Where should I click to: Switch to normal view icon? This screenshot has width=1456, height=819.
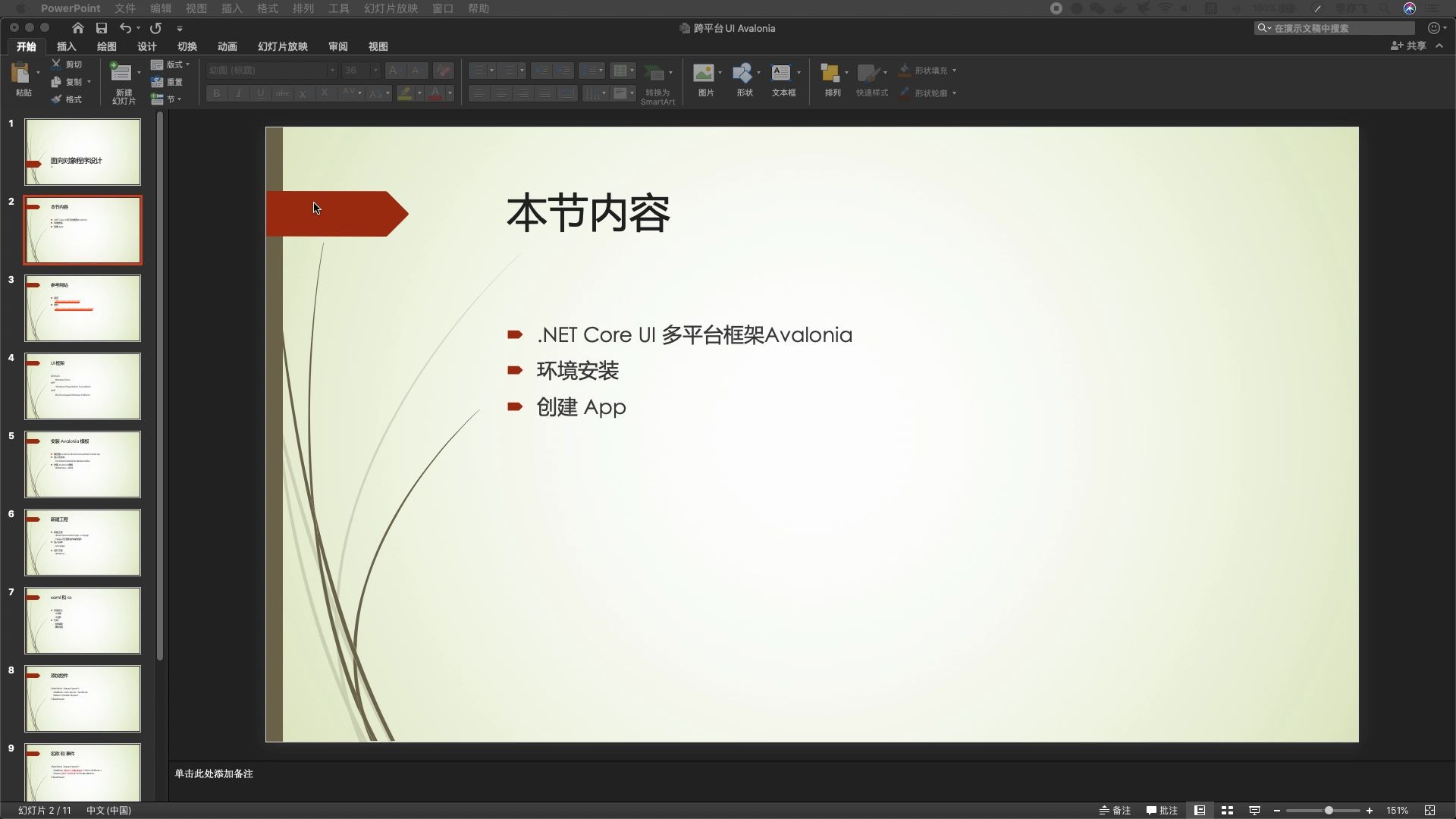coord(1200,811)
